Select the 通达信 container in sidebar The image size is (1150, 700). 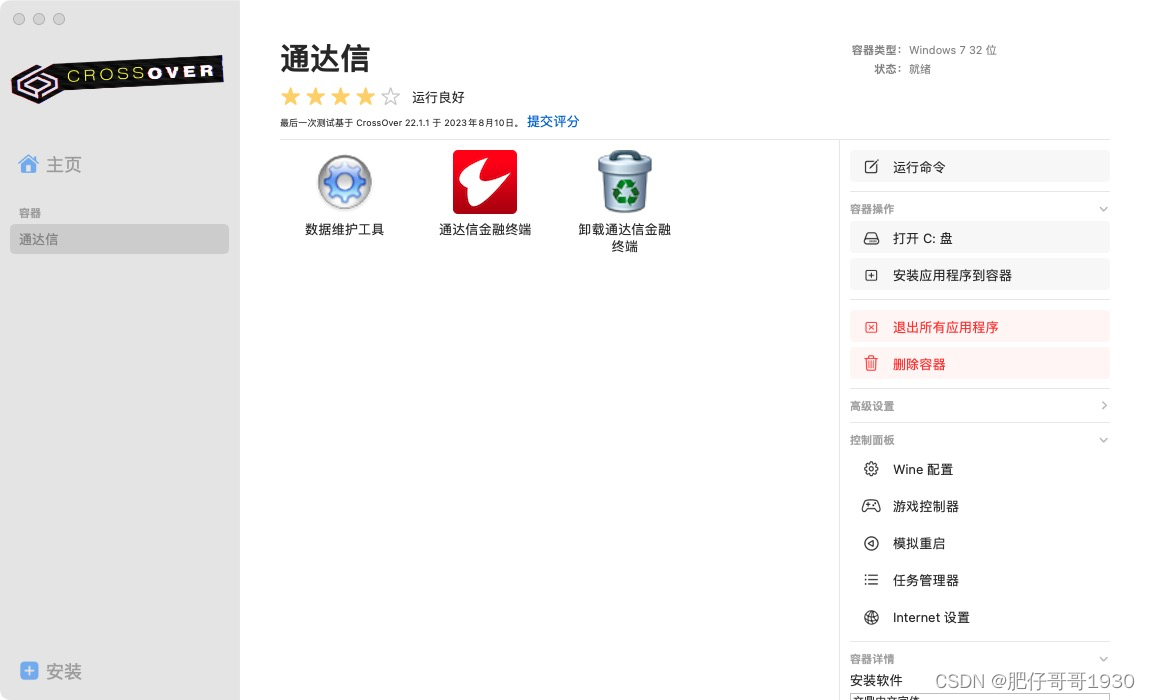coord(120,239)
